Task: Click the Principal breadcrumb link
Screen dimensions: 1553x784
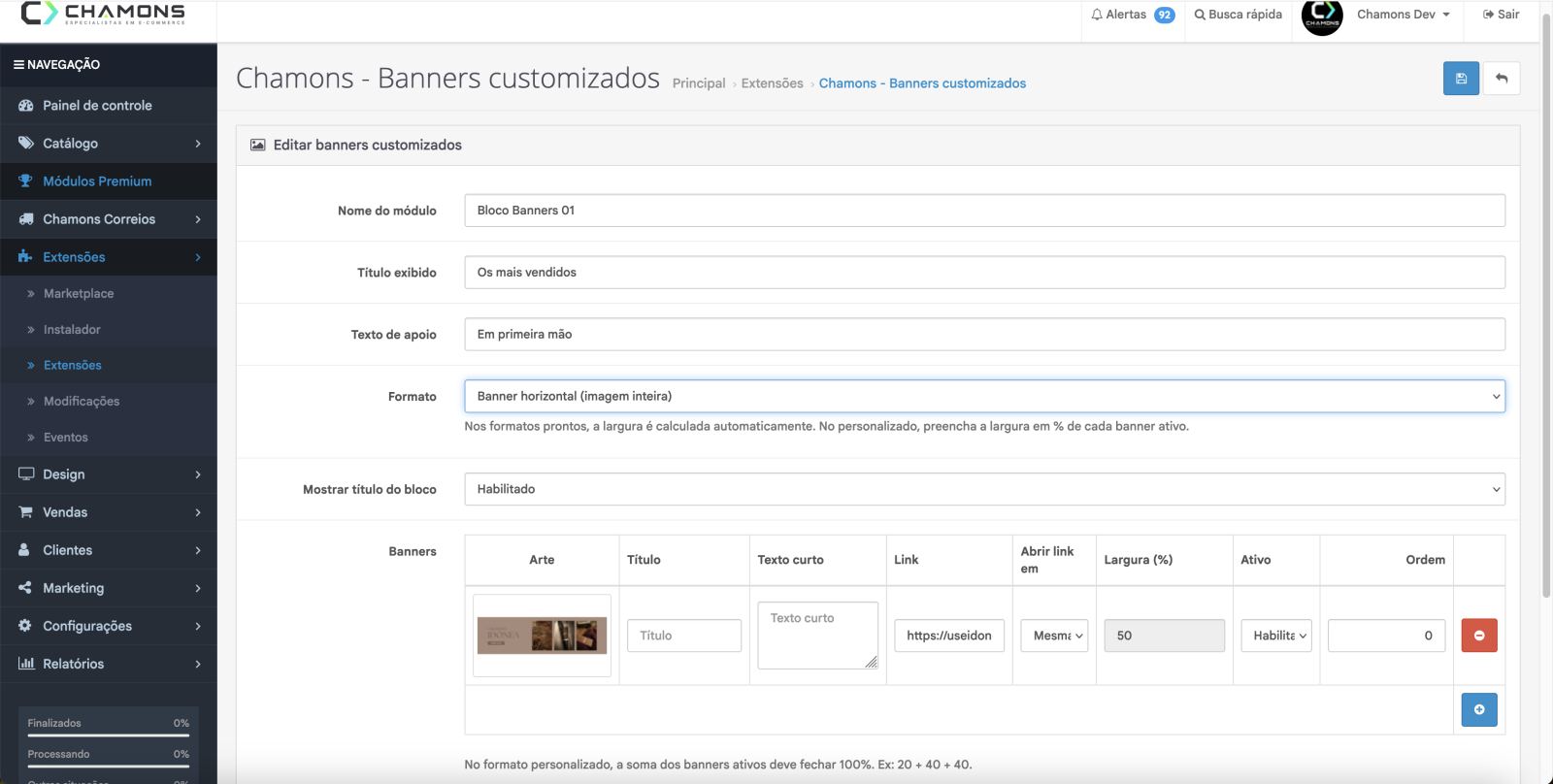Action: pos(699,83)
